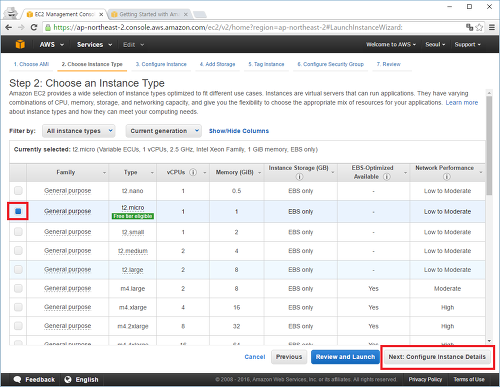Select the t2.medium instance checkbox
Viewport: 500px width, 387px height.
[18, 251]
